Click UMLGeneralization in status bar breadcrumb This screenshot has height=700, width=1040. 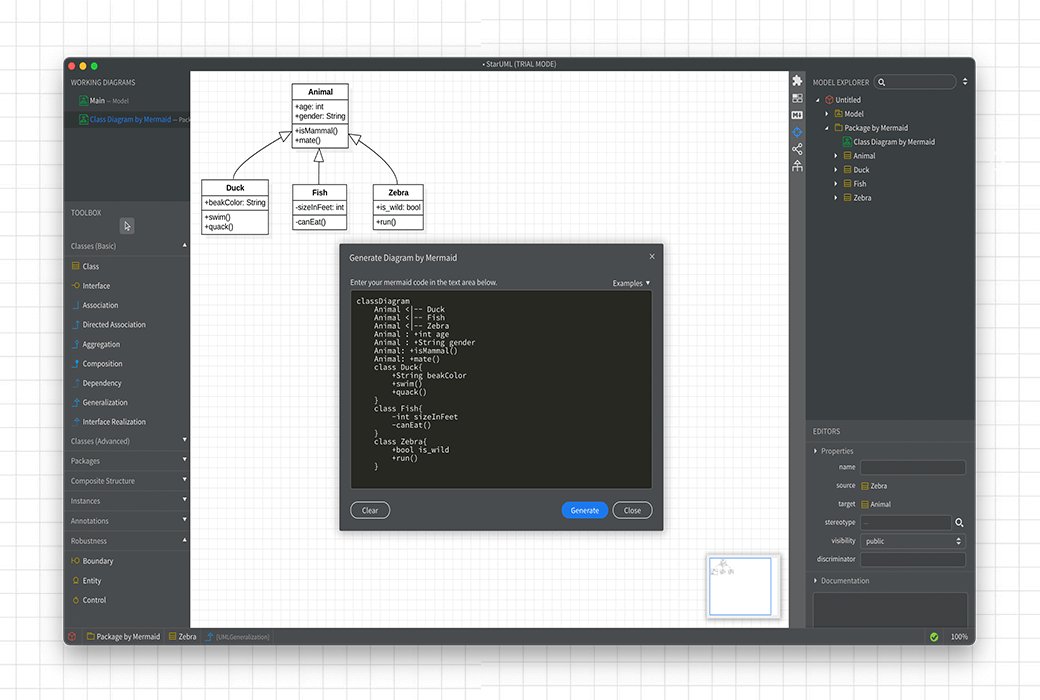coord(237,637)
